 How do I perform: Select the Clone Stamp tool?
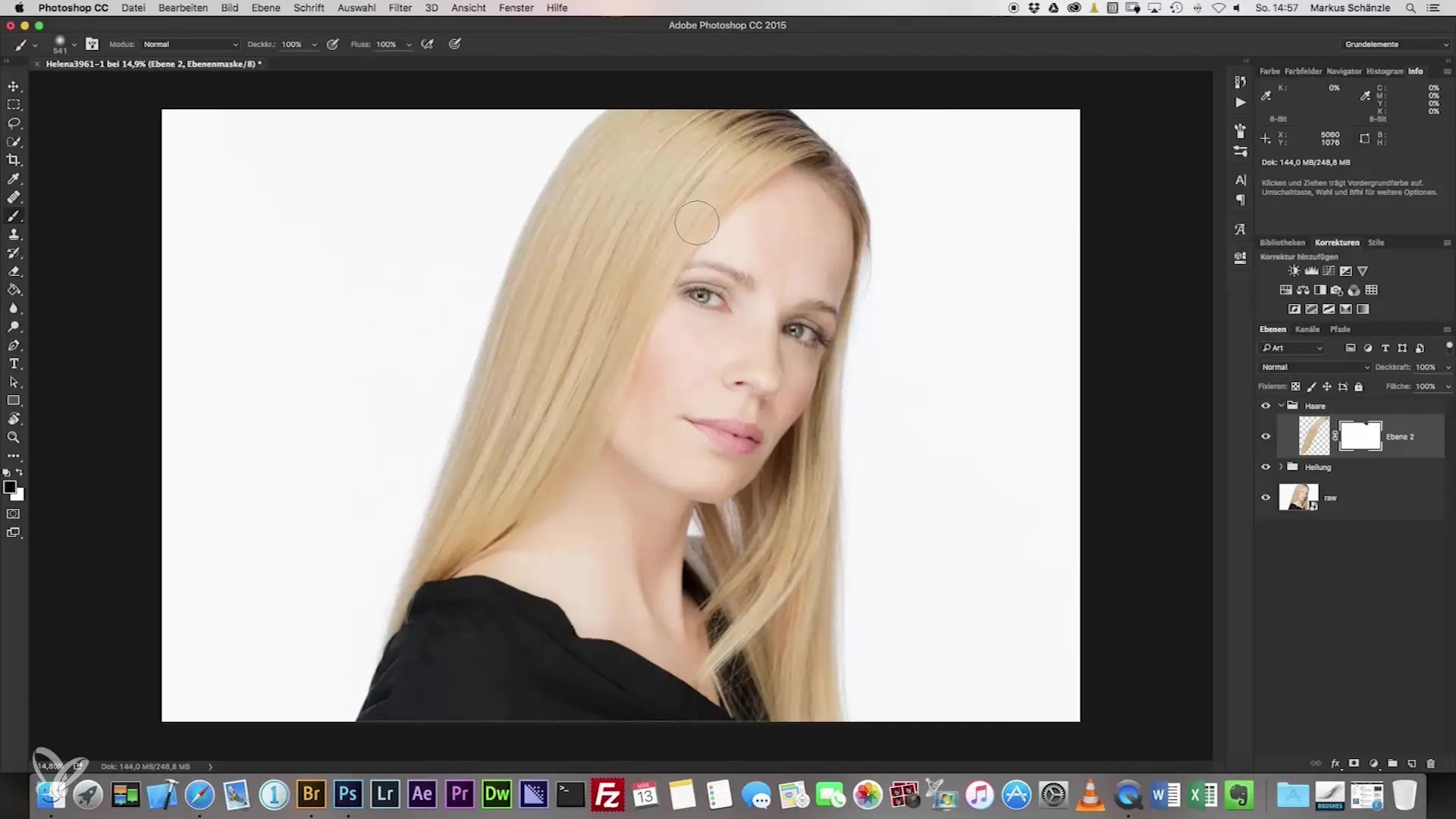(x=14, y=234)
